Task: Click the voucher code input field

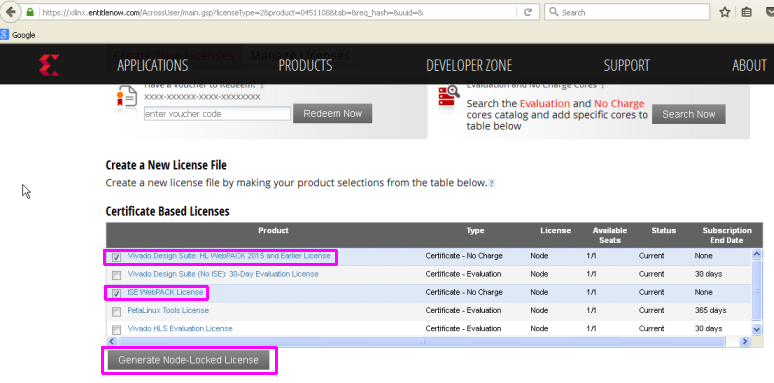Action: pyautogui.click(x=217, y=114)
